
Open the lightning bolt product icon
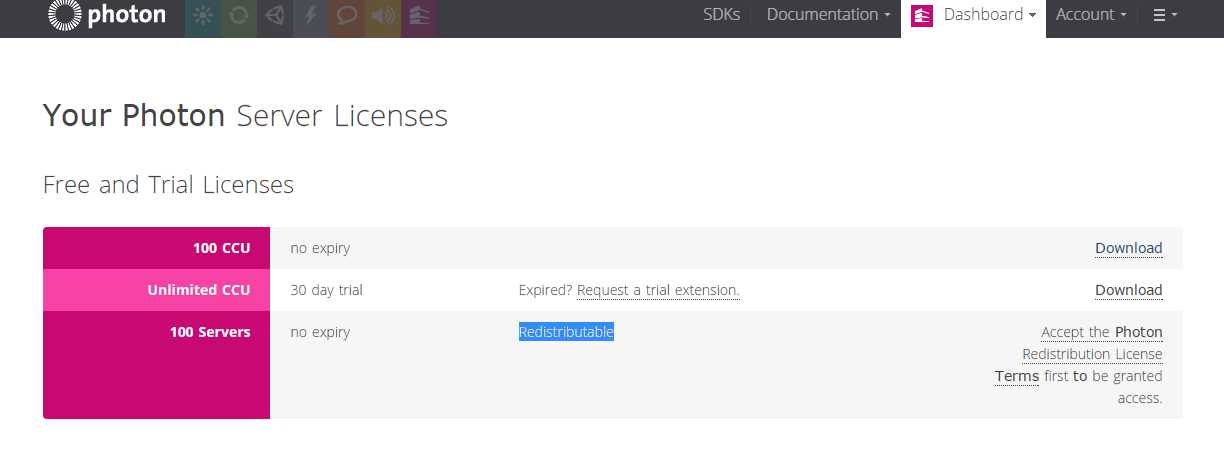pyautogui.click(x=311, y=16)
